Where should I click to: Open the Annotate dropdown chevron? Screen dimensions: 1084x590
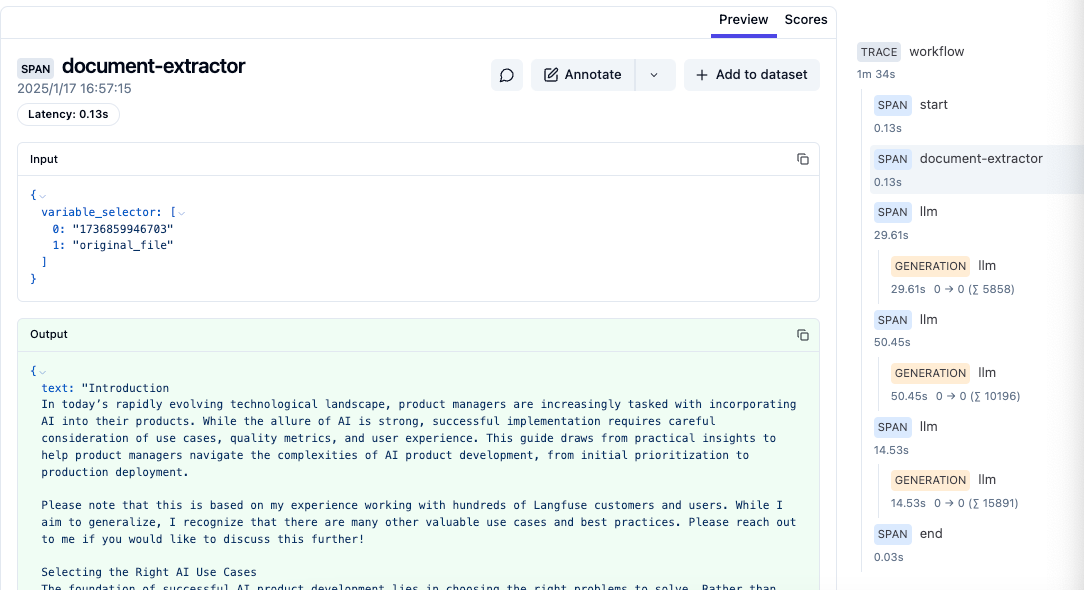(x=654, y=75)
